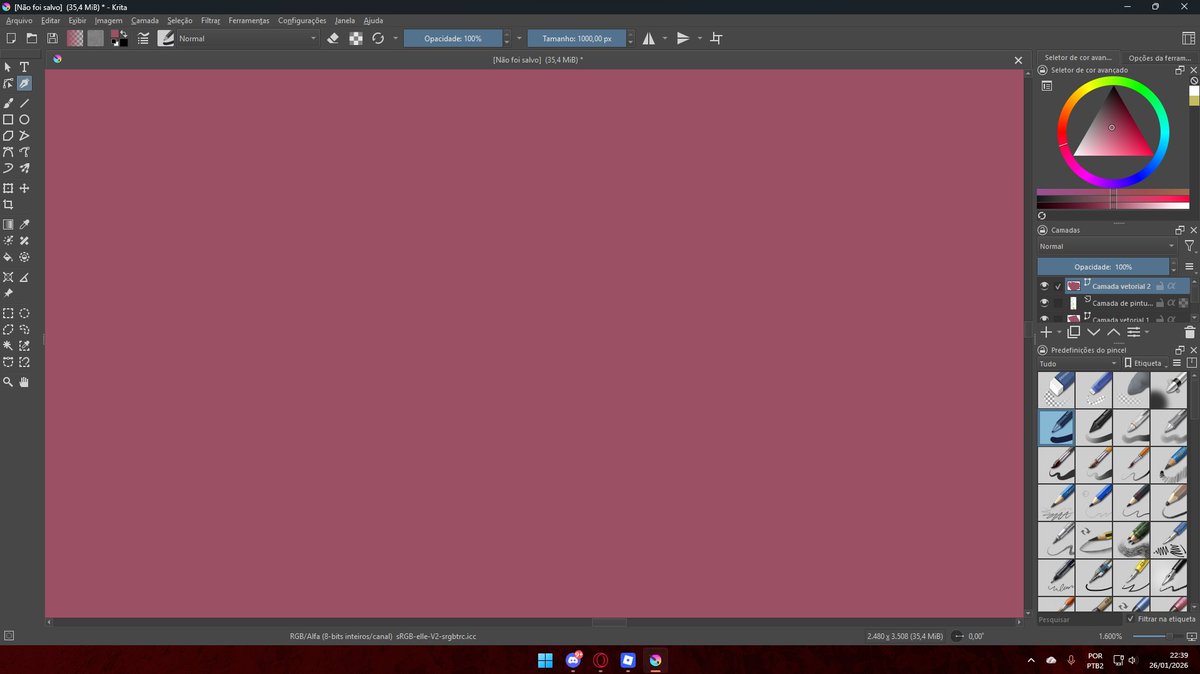Open the Filtrar menu
This screenshot has width=1200, height=674.
[210, 20]
